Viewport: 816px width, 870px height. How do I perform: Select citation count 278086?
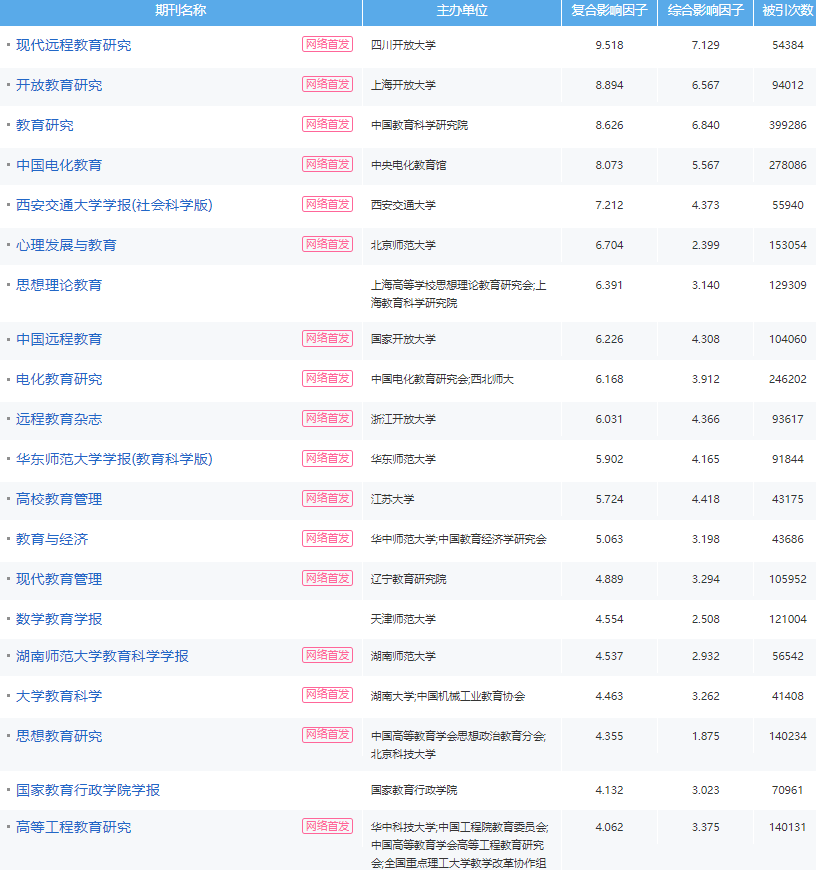(788, 165)
